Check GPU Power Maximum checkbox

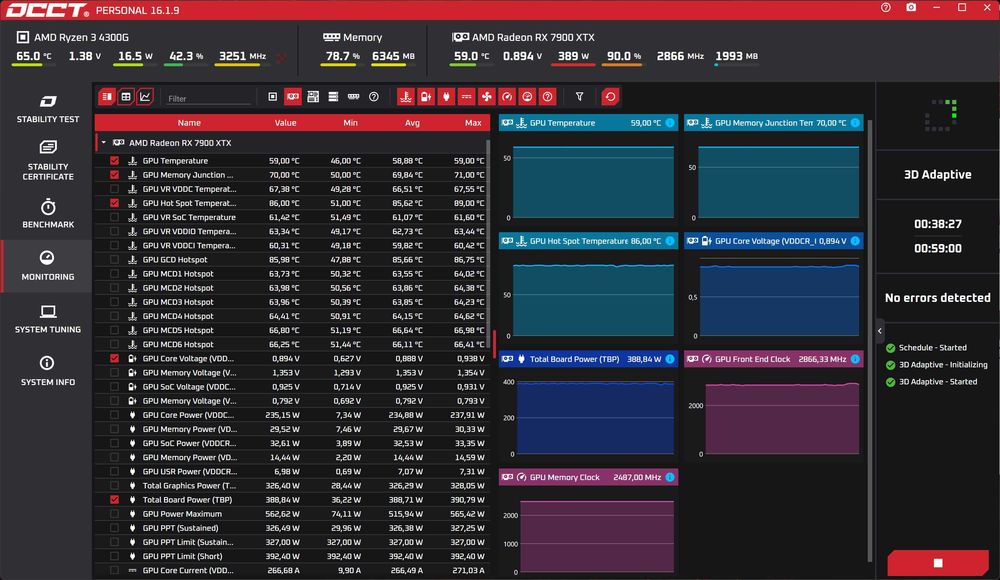click(x=114, y=514)
